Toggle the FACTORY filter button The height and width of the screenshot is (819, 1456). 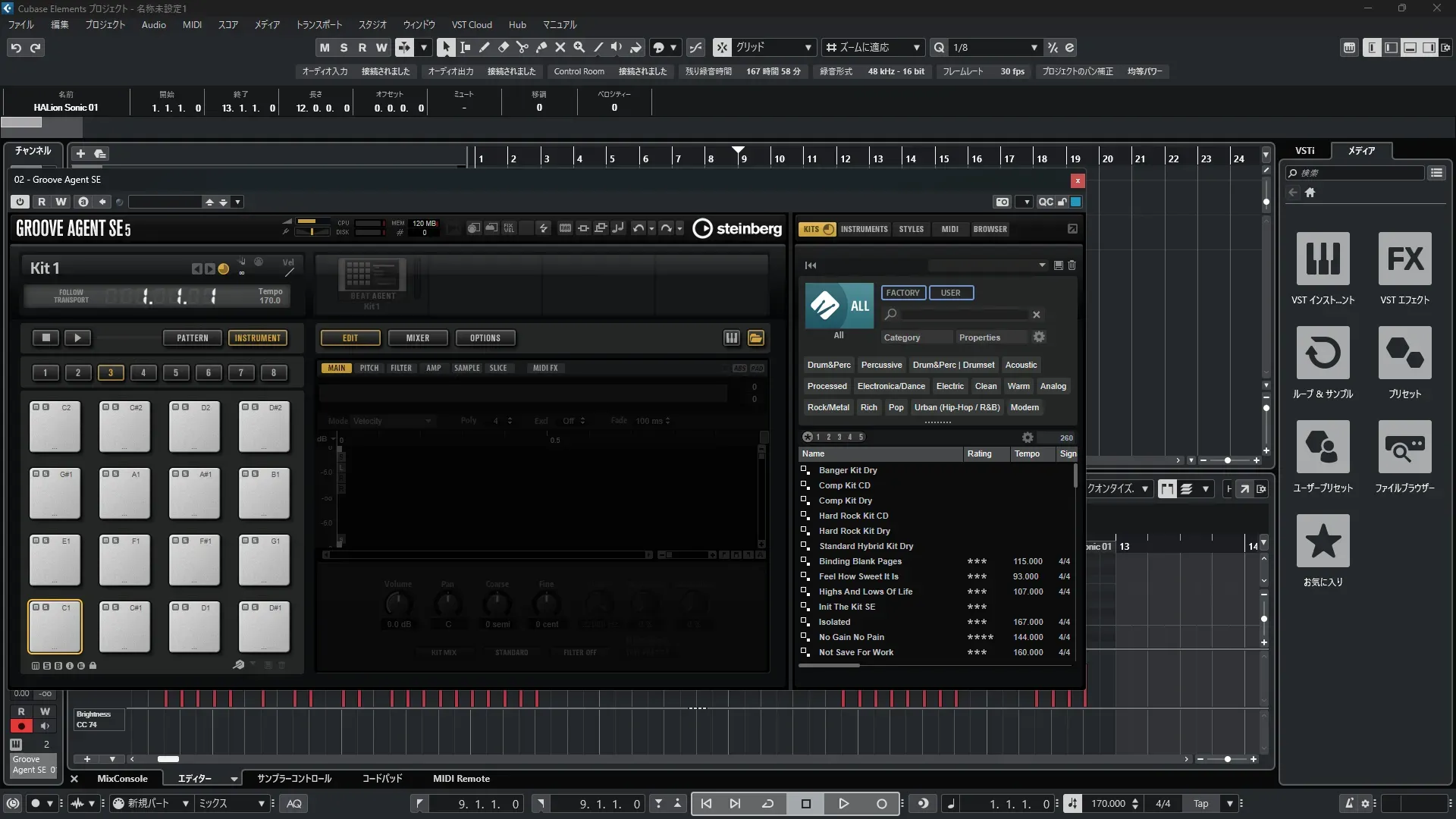tap(902, 293)
